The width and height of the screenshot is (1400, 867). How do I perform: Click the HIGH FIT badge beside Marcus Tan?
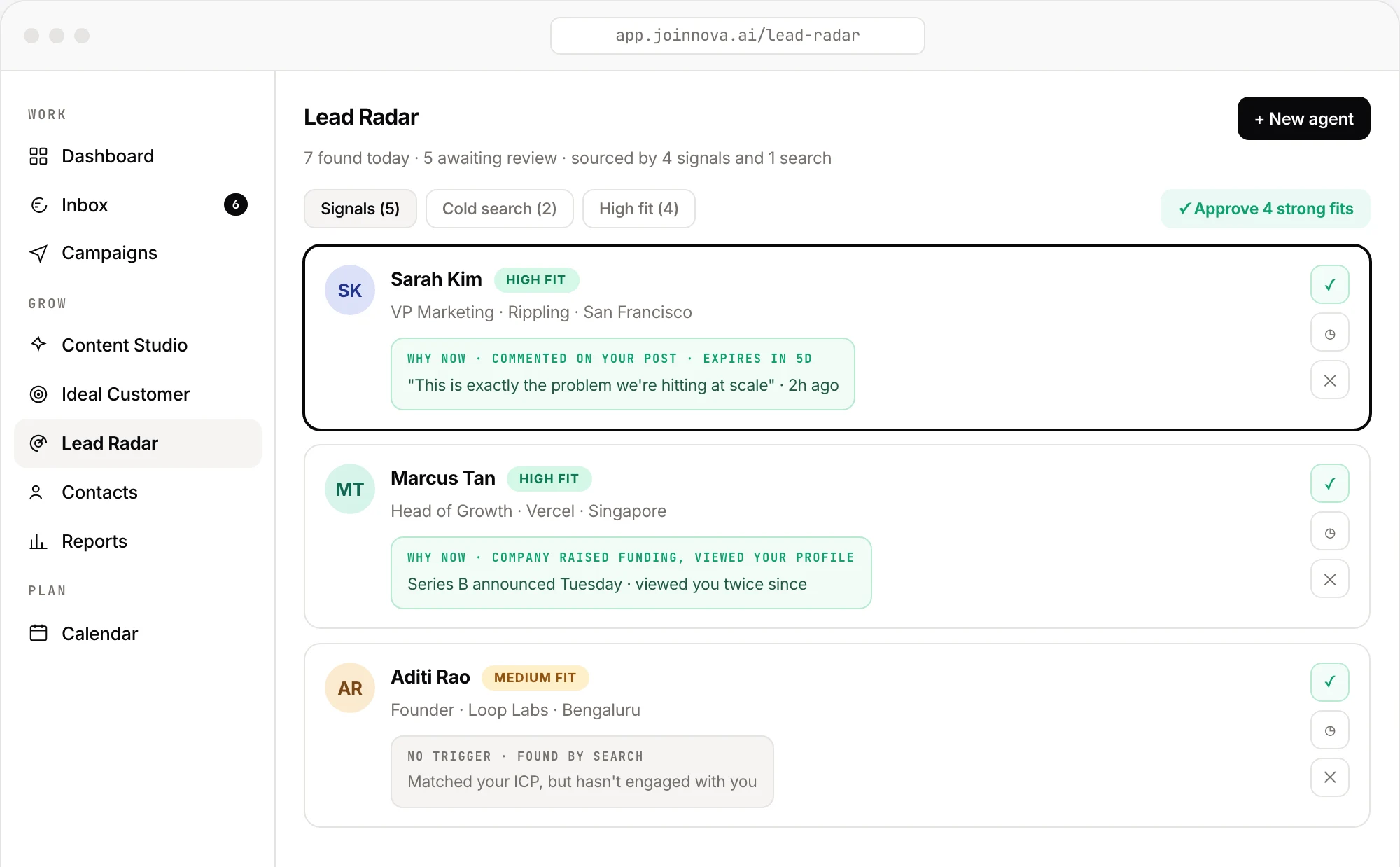549,479
